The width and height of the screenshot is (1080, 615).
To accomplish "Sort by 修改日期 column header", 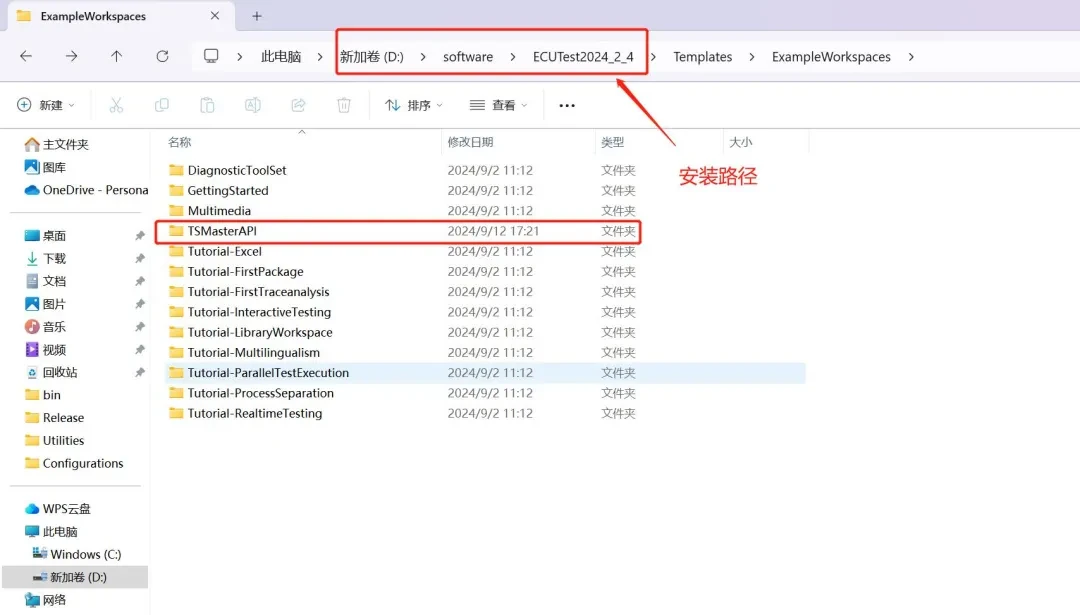I will (471, 143).
